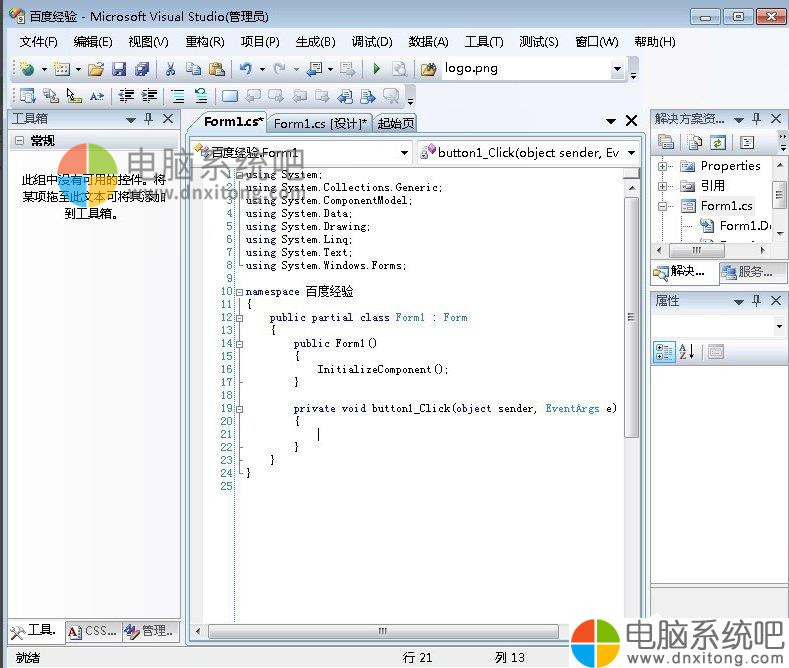789x668 pixels.
Task: Show categorized view in Properties panel
Action: (664, 352)
